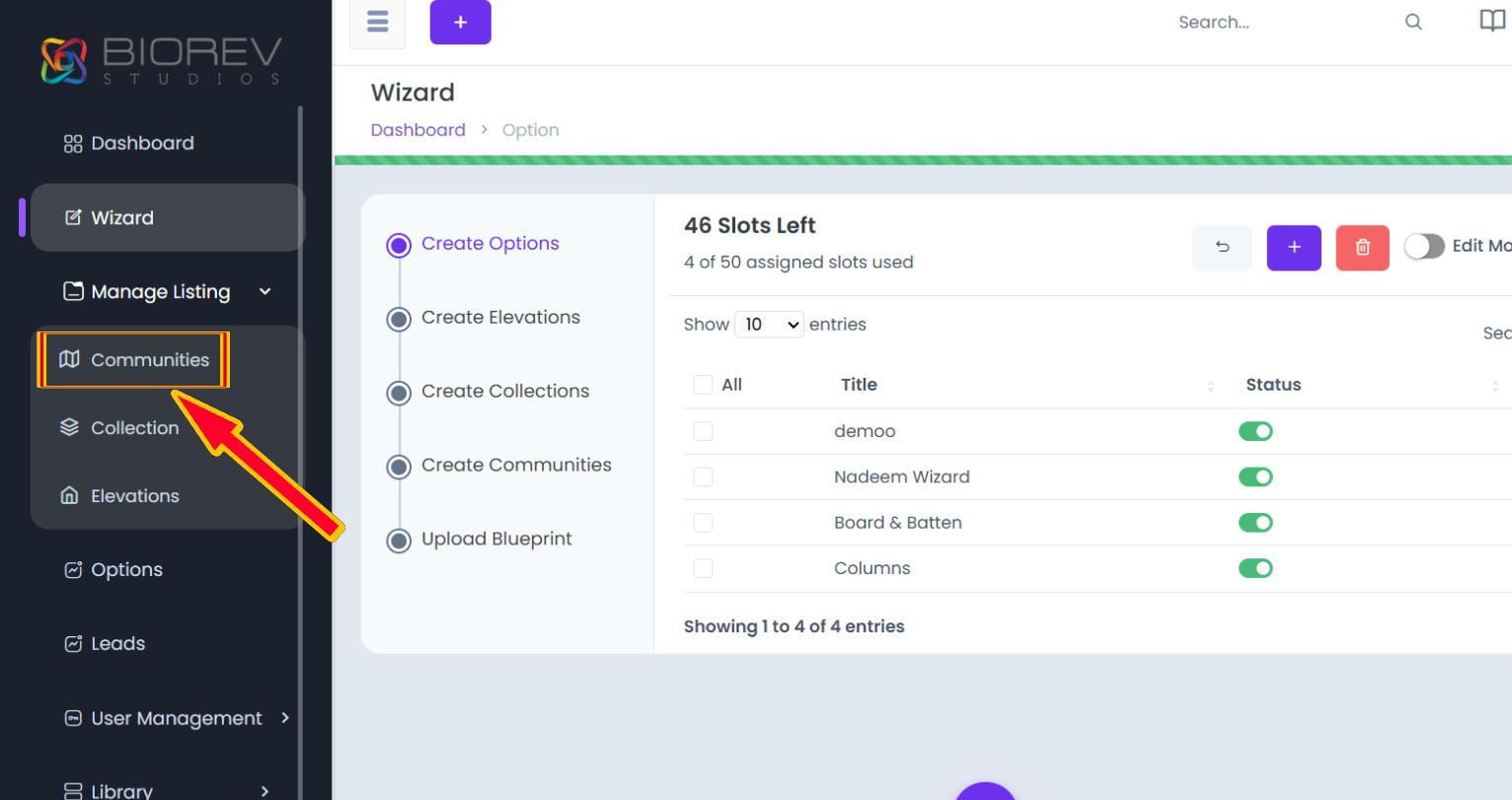Click the undo arrow button
This screenshot has height=800, width=1512.
point(1222,248)
